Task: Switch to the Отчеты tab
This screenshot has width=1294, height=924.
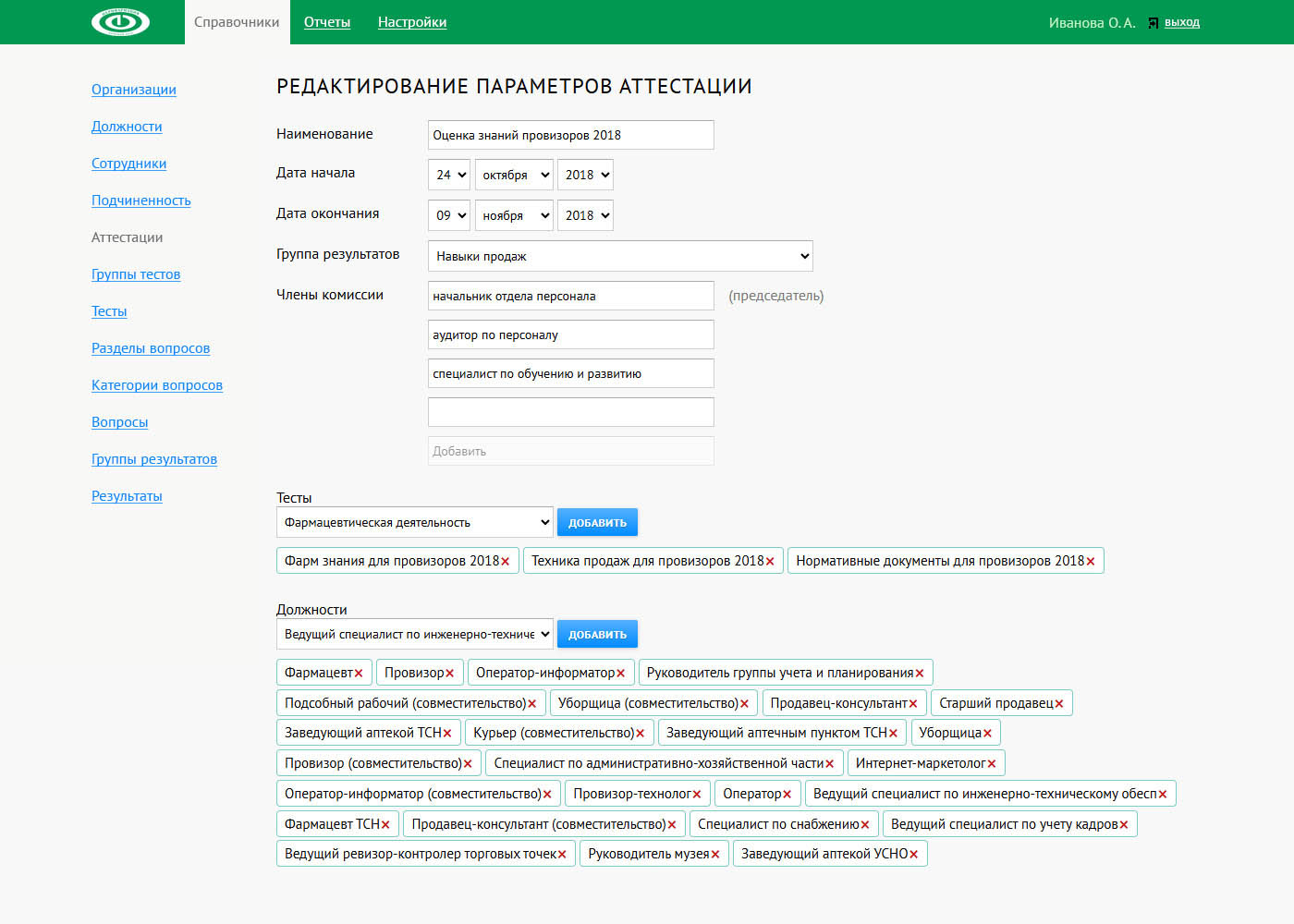Action: (x=327, y=22)
